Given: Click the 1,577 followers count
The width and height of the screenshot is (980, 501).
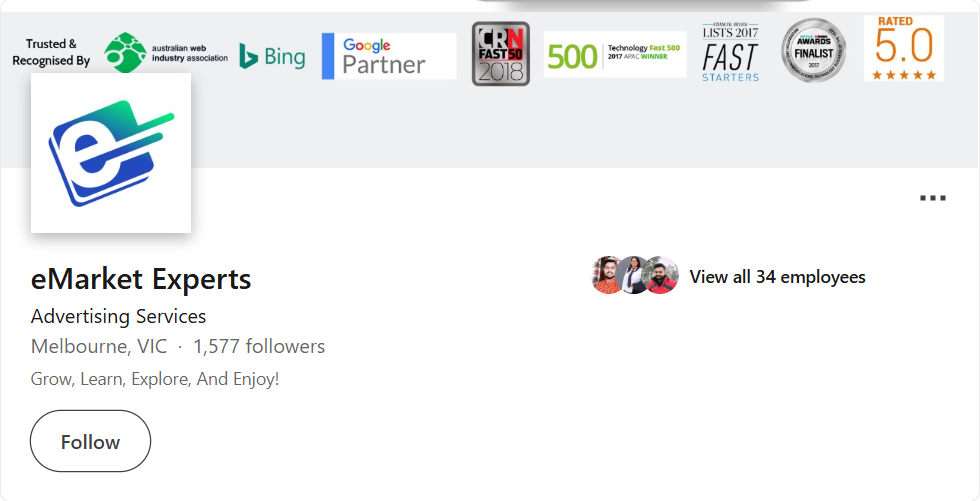Looking at the screenshot, I should pyautogui.click(x=259, y=347).
